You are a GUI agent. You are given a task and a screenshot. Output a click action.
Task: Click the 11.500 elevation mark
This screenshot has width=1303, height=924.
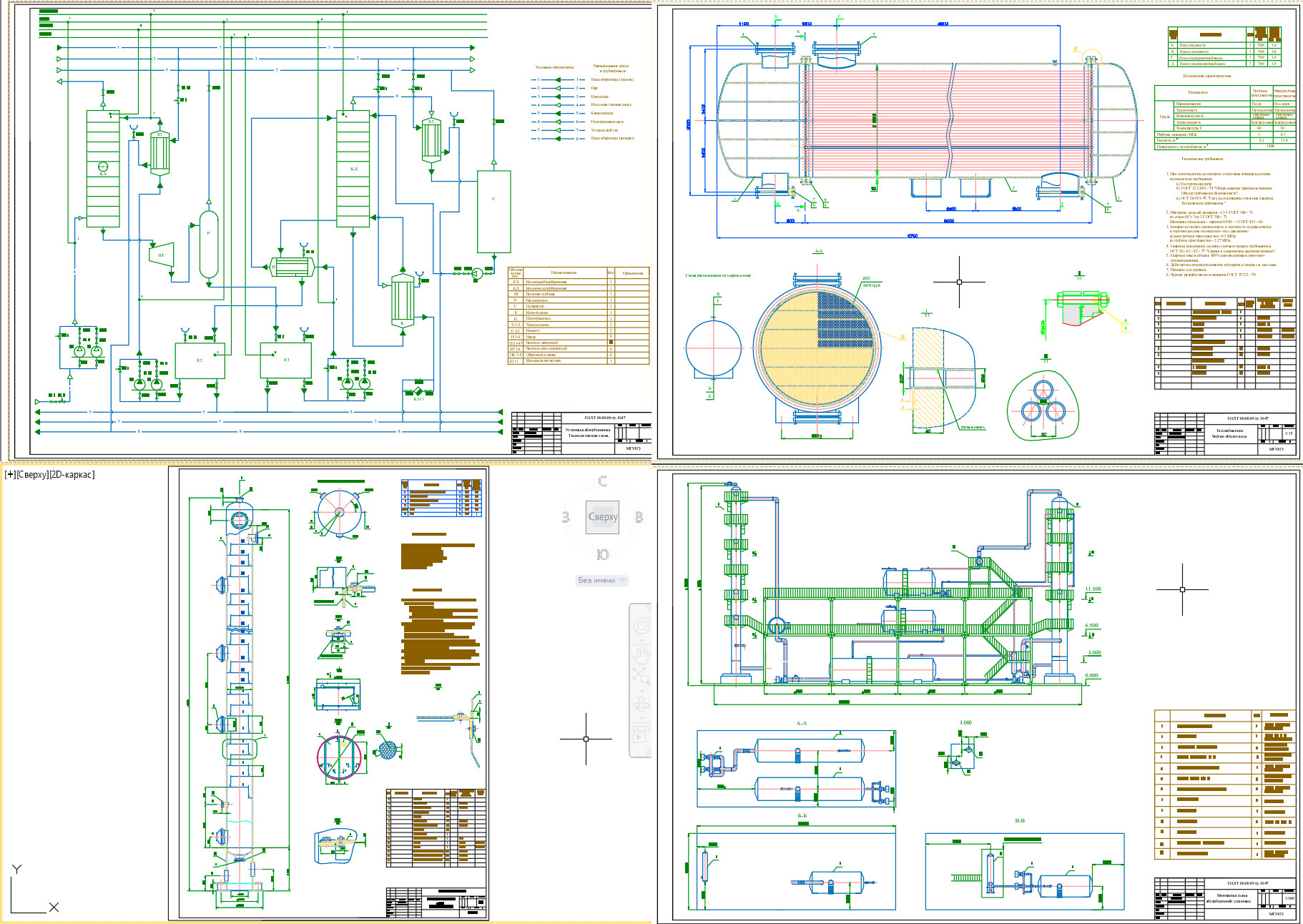(1093, 589)
